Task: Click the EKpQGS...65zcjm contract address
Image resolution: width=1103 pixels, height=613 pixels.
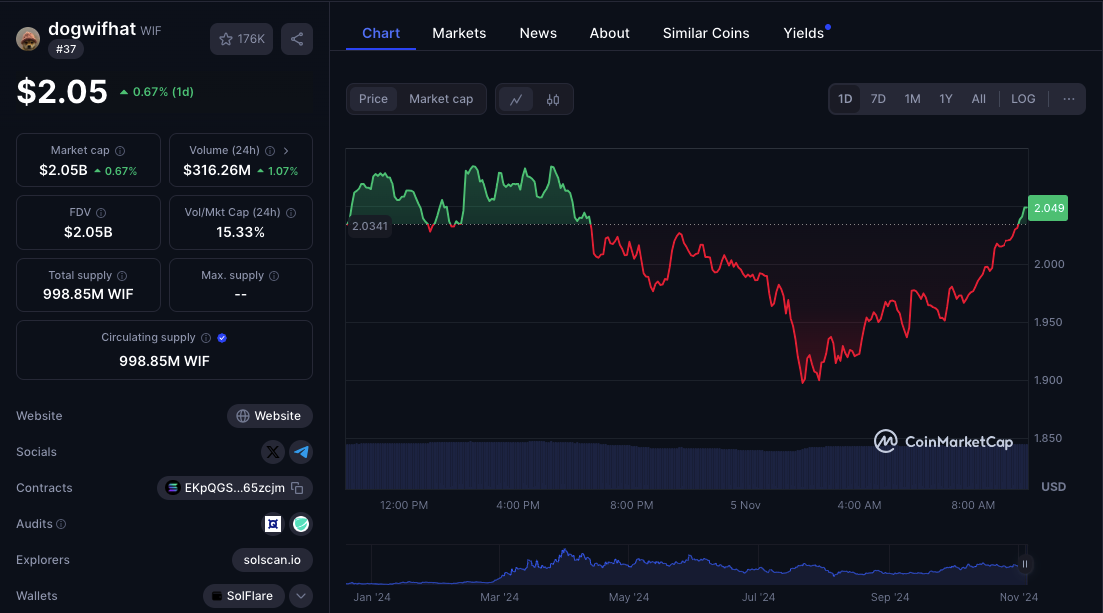Action: 234,488
